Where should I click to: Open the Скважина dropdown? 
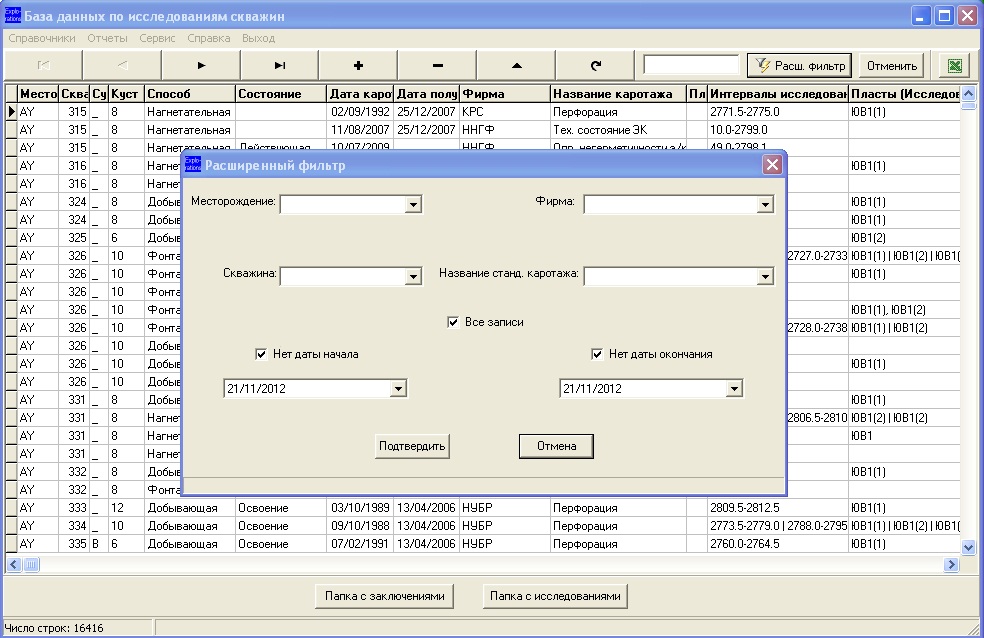(413, 277)
